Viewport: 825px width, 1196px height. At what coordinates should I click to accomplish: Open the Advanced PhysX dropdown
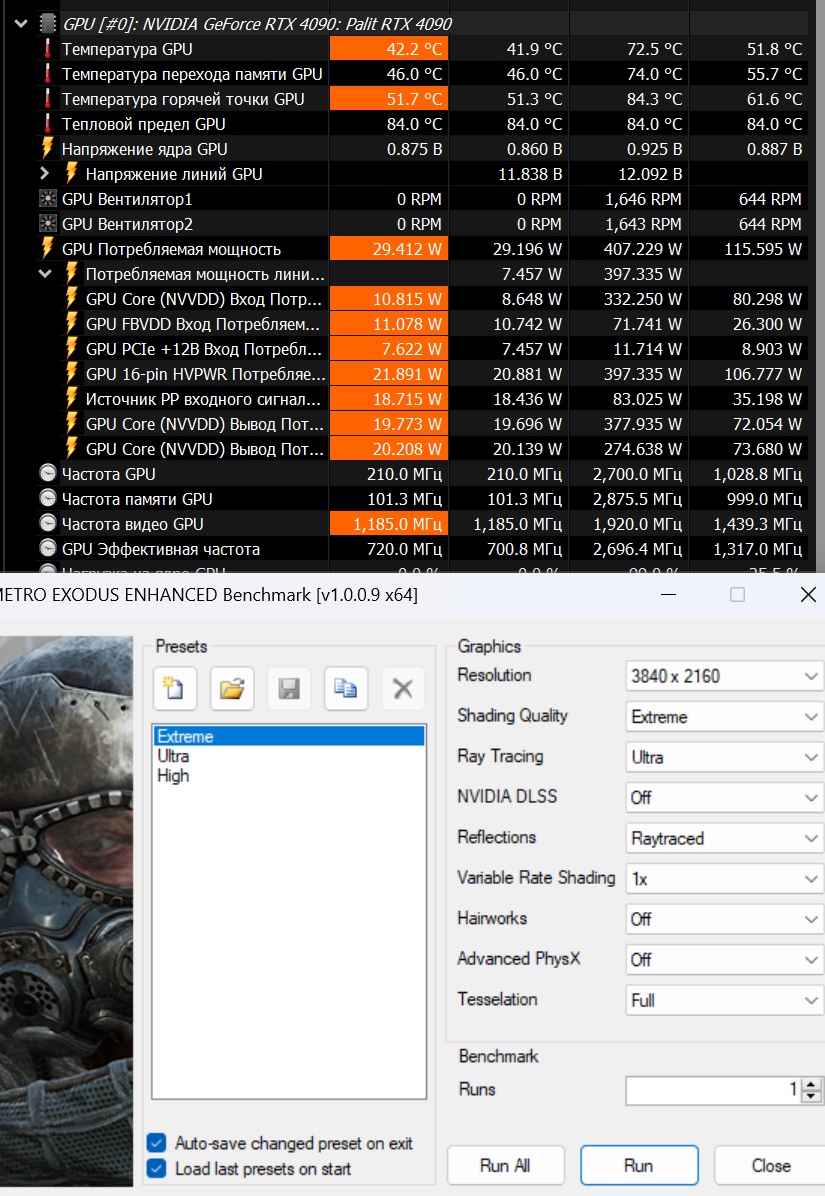pyautogui.click(x=724, y=960)
